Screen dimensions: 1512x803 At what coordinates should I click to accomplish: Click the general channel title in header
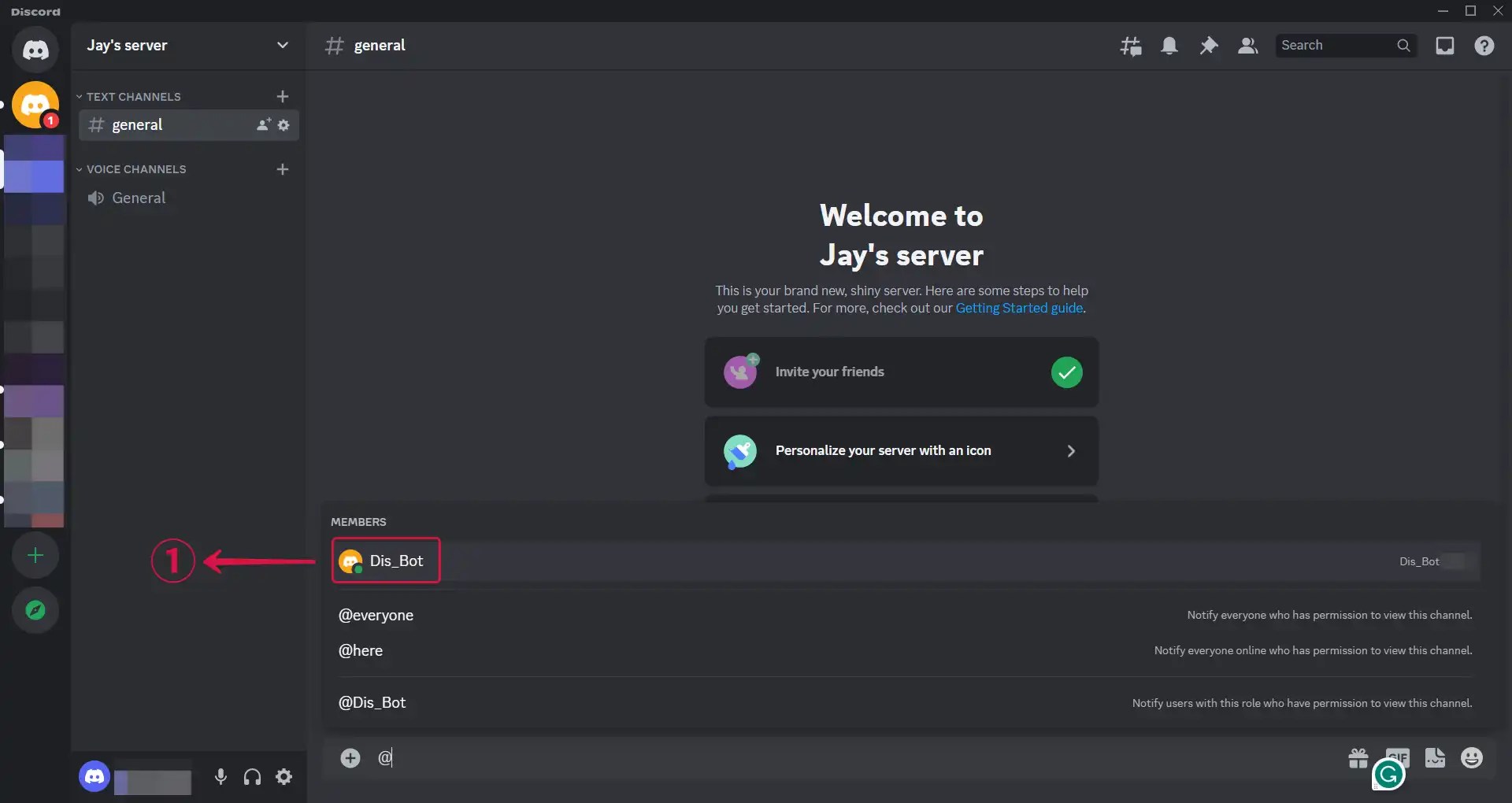pyautogui.click(x=380, y=46)
